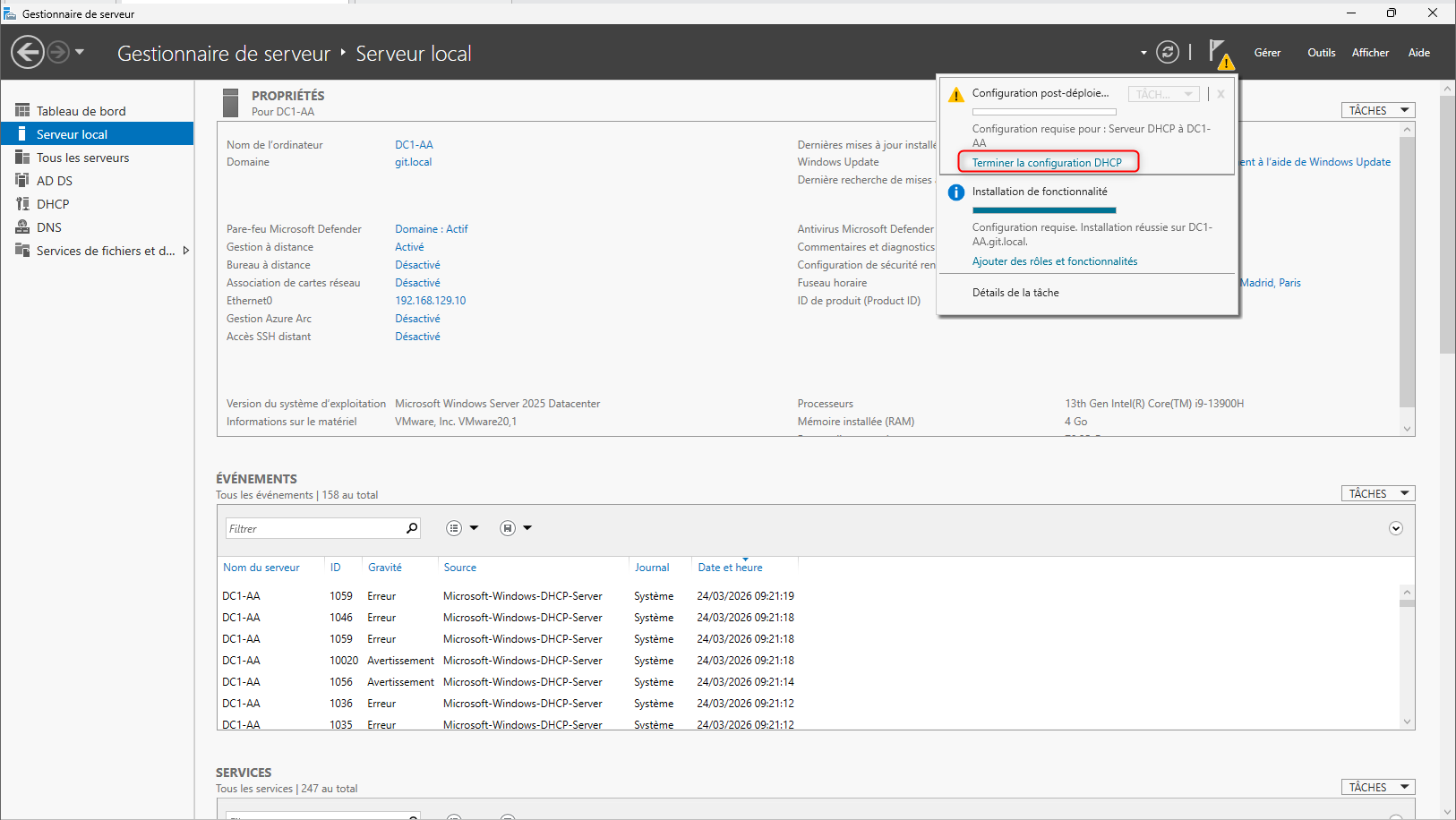The height and width of the screenshot is (820, 1456).
Task: Open the navigation history dropdown arrow
Action: 80,52
